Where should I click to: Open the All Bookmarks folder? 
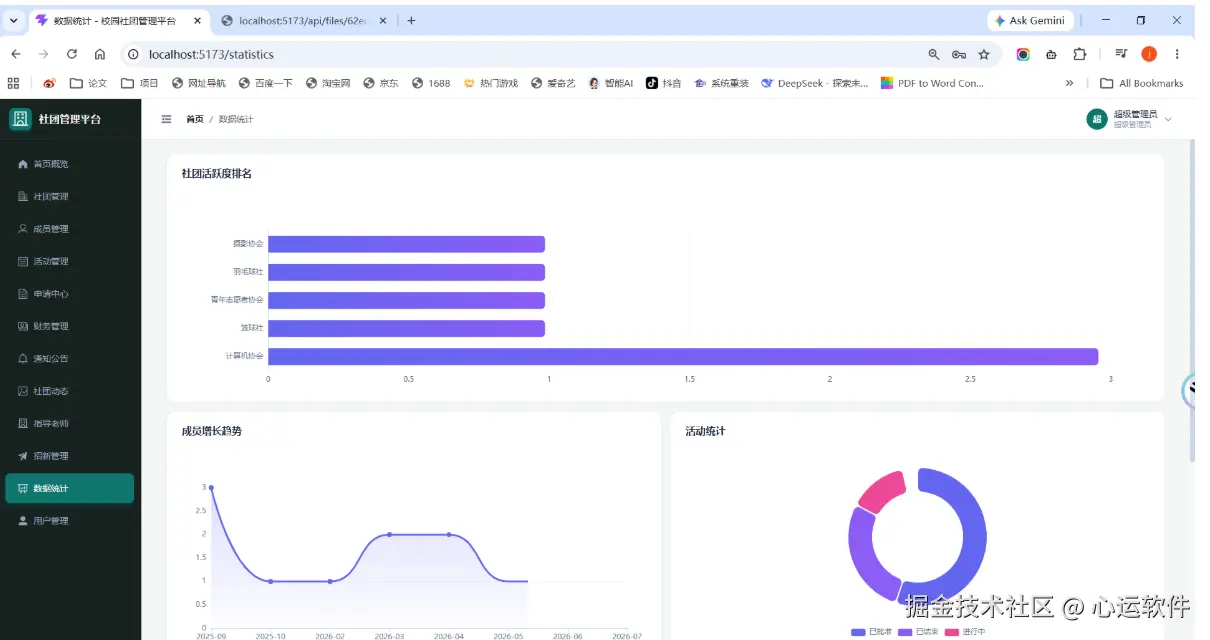click(x=1142, y=83)
